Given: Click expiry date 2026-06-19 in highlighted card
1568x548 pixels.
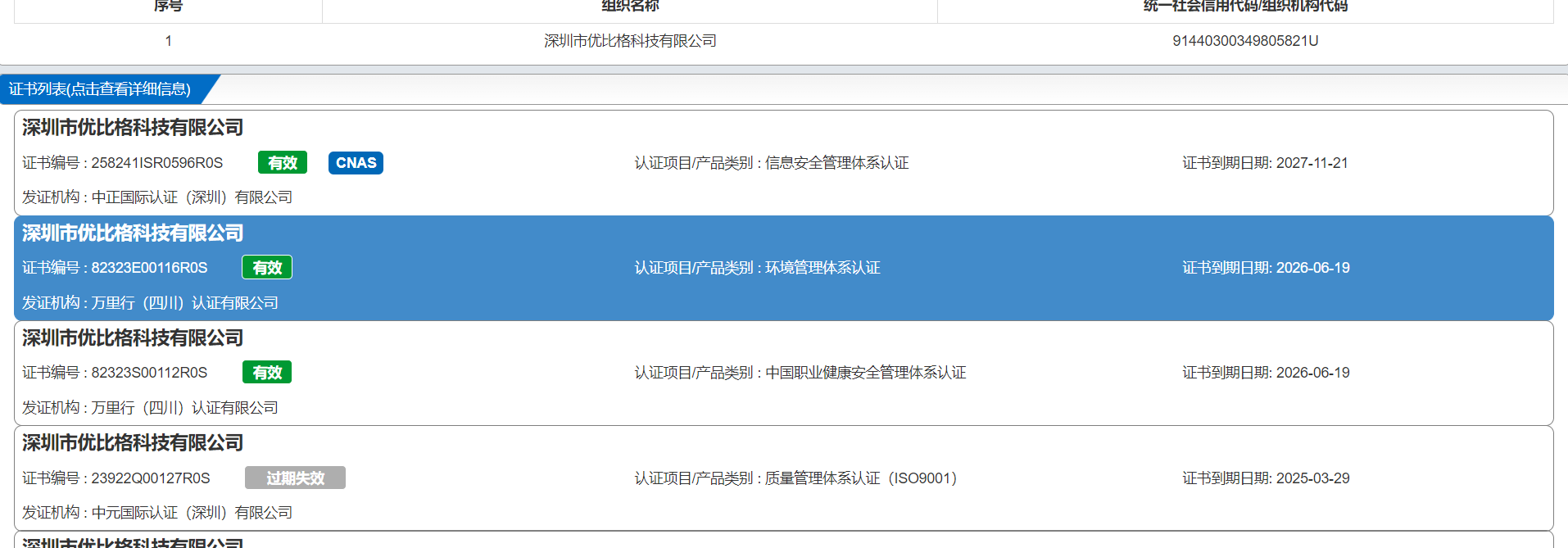Looking at the screenshot, I should (x=1312, y=268).
